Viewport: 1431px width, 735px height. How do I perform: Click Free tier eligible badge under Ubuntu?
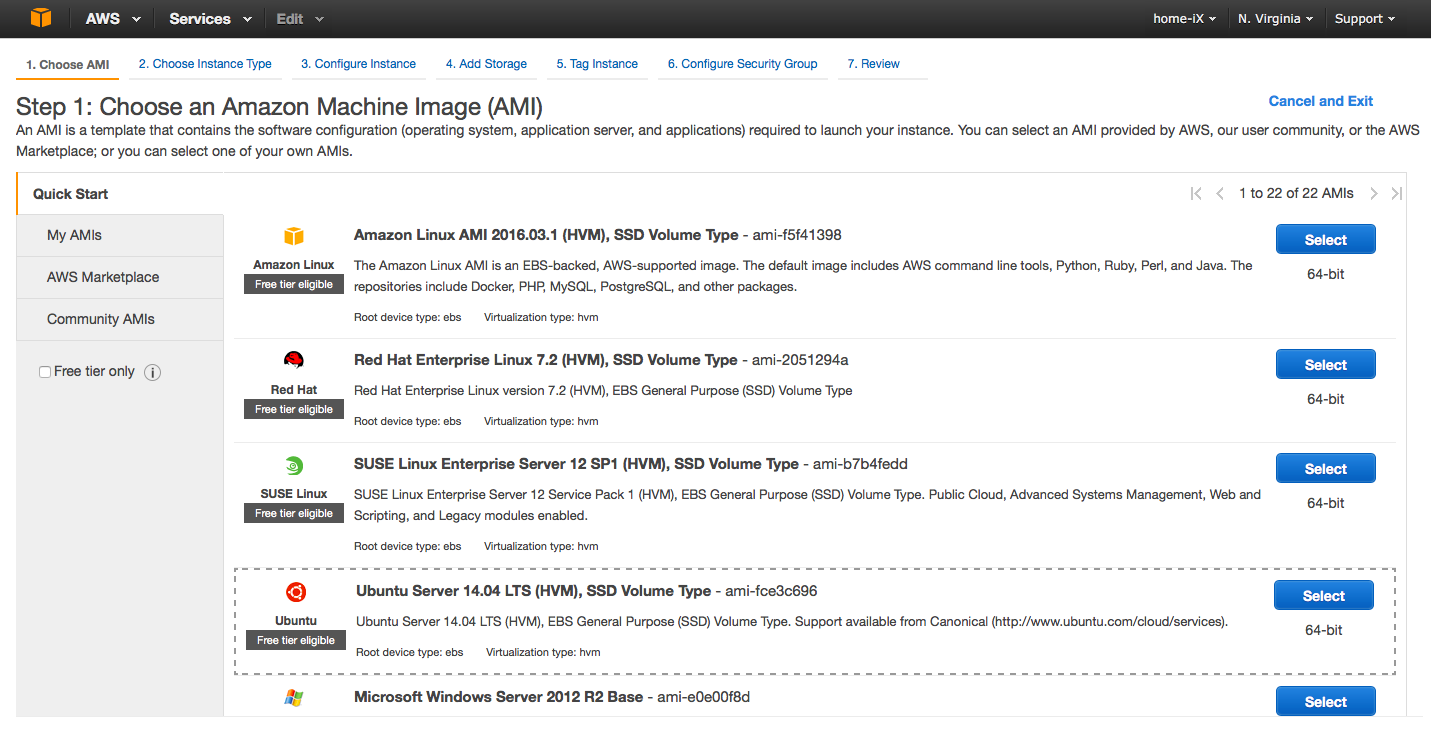(x=296, y=640)
